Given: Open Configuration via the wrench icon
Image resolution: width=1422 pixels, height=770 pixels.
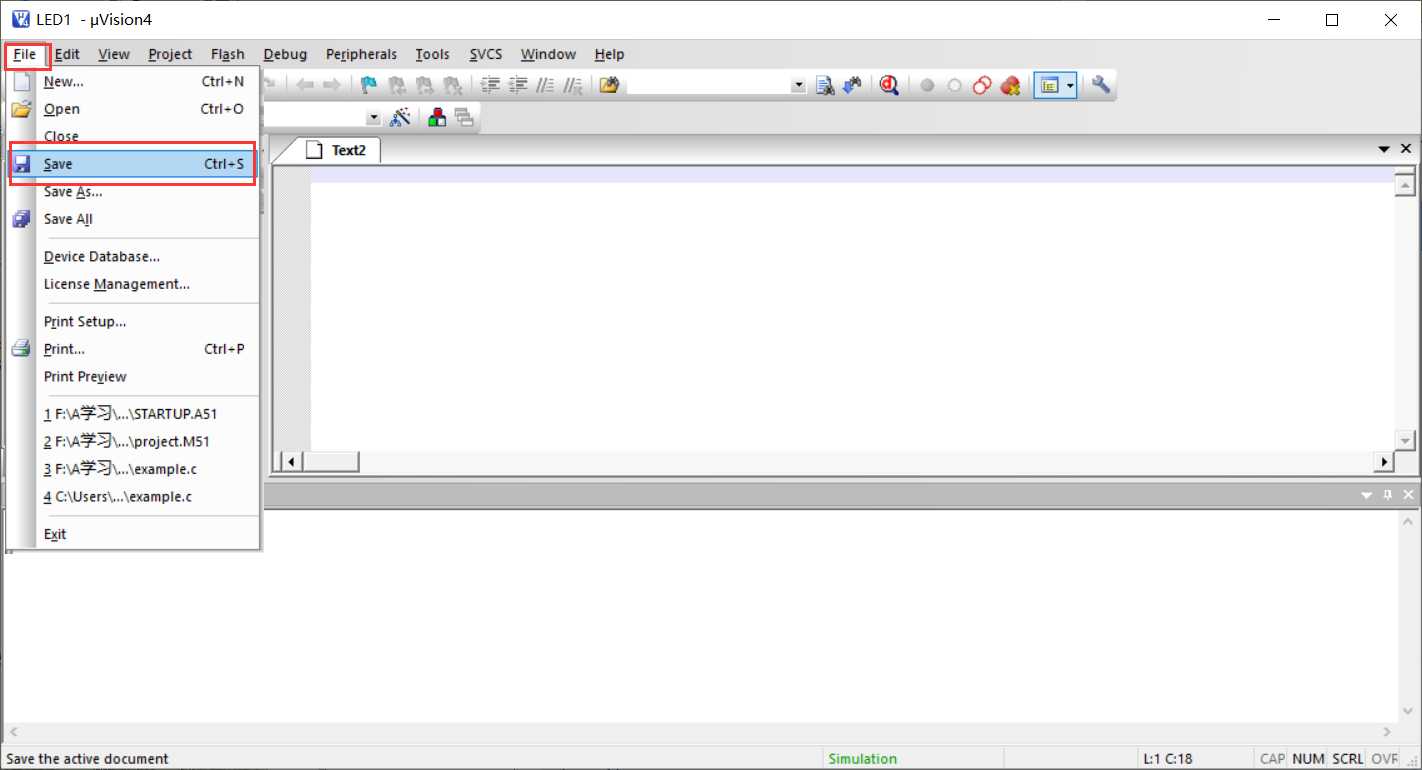Looking at the screenshot, I should pos(1101,86).
